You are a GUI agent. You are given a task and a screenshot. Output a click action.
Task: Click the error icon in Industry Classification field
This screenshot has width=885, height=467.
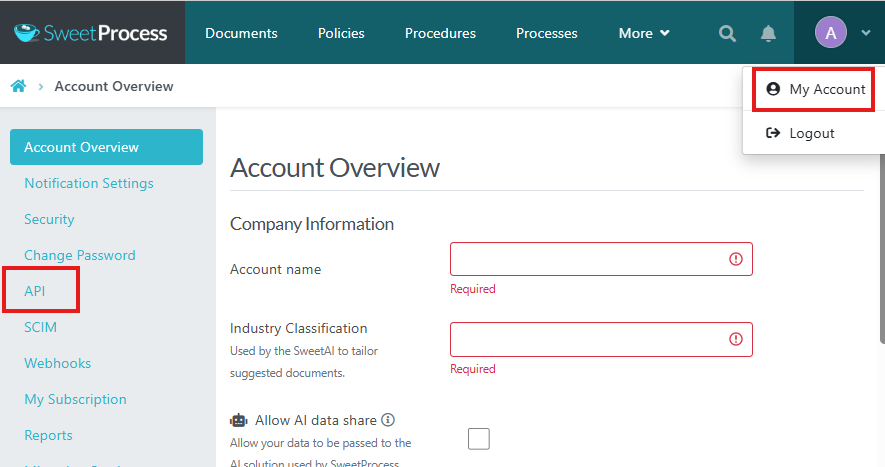point(736,339)
